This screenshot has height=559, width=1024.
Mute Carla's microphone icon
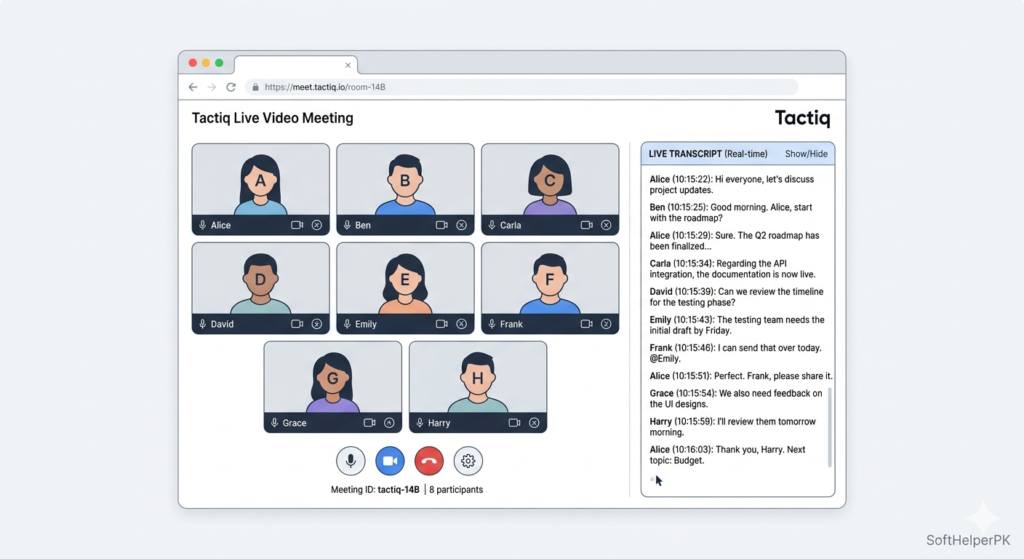tap(492, 225)
